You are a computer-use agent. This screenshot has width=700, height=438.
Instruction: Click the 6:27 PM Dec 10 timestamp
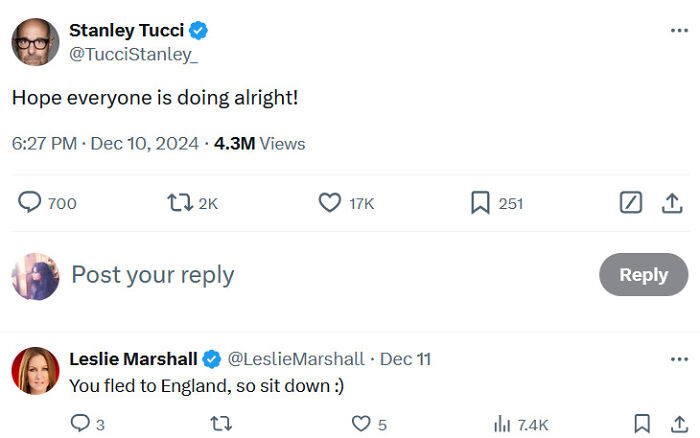point(104,143)
